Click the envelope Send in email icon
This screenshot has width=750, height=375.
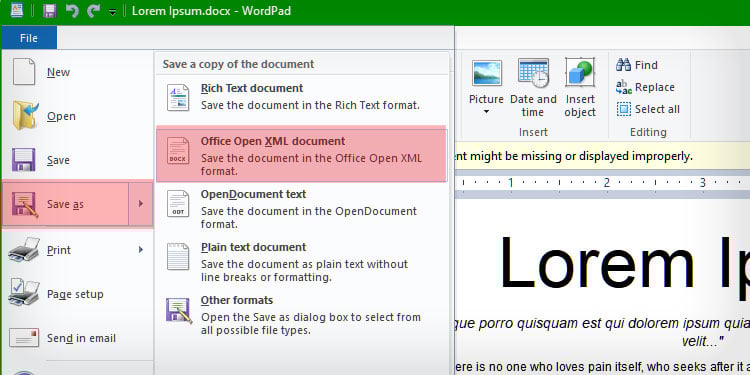24,337
